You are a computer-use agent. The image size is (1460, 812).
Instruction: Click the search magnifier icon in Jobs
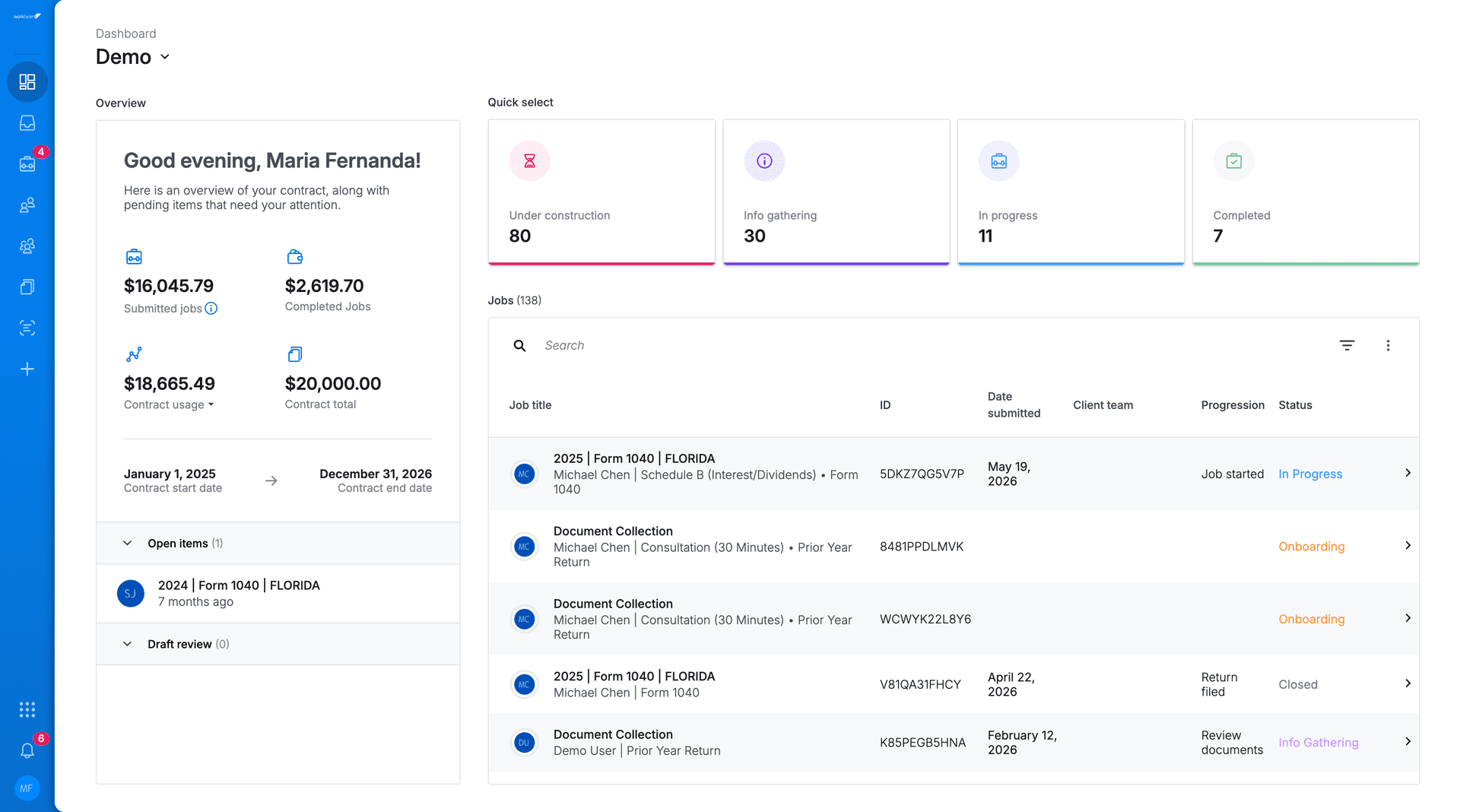520,346
